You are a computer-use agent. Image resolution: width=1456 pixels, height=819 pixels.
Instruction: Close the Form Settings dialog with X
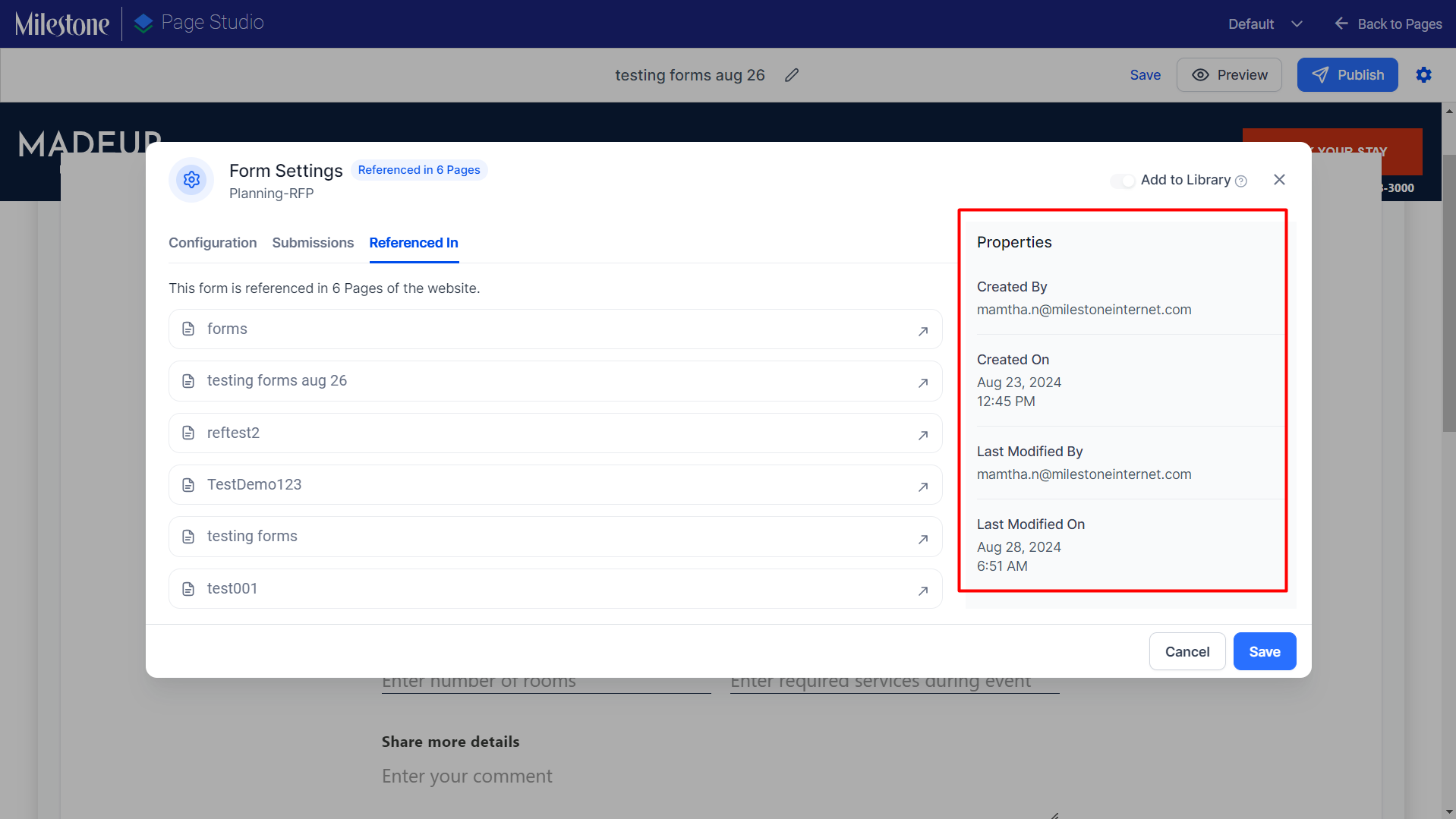point(1279,180)
